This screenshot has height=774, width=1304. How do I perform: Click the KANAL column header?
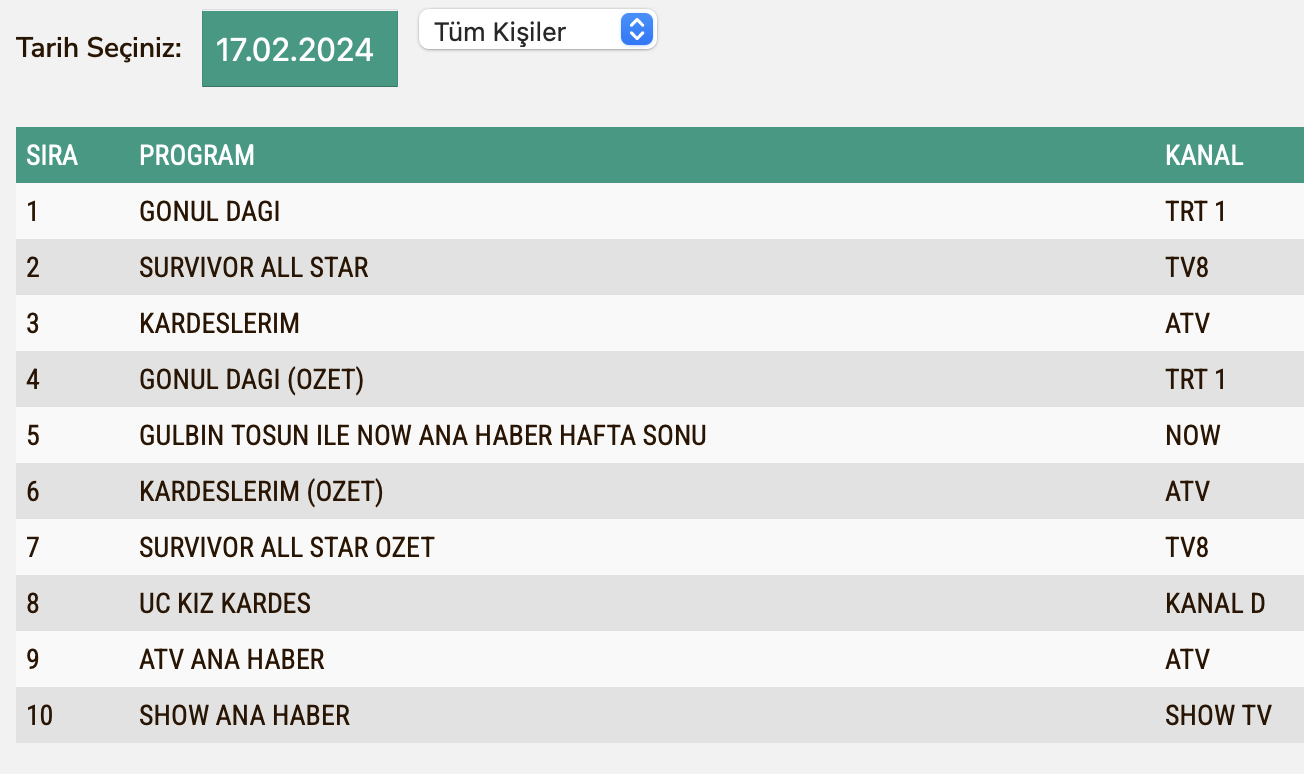(1204, 155)
